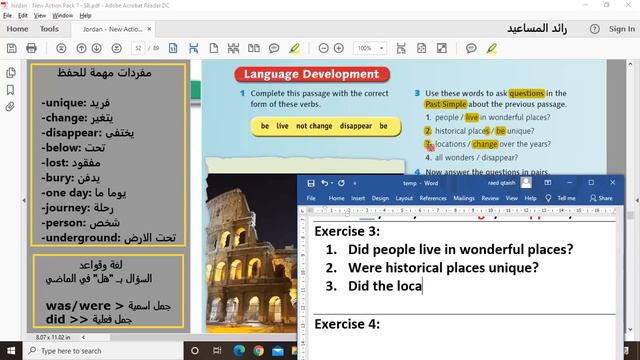640x360 pixels.
Task: Open the Word Design ribbon tab
Action: click(x=380, y=198)
